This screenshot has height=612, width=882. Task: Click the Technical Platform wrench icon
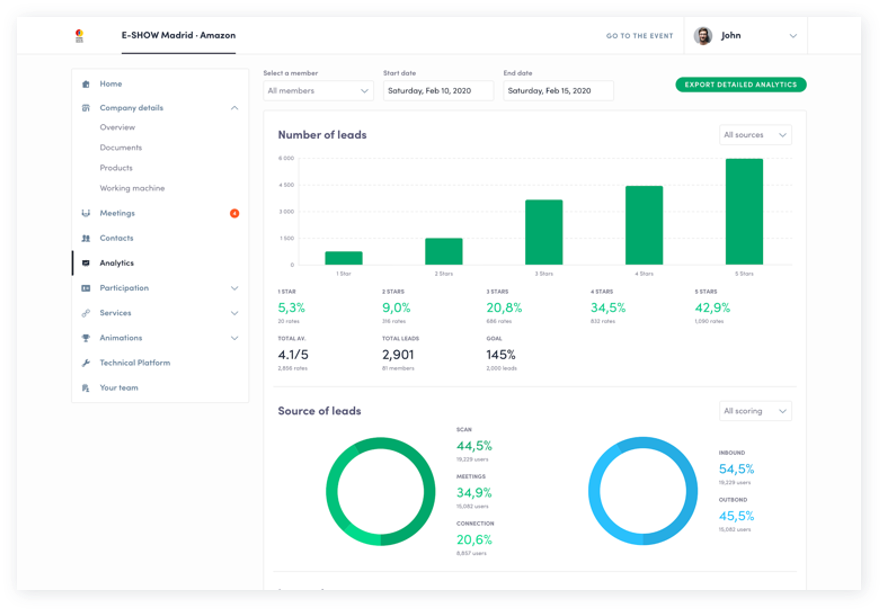pos(86,363)
